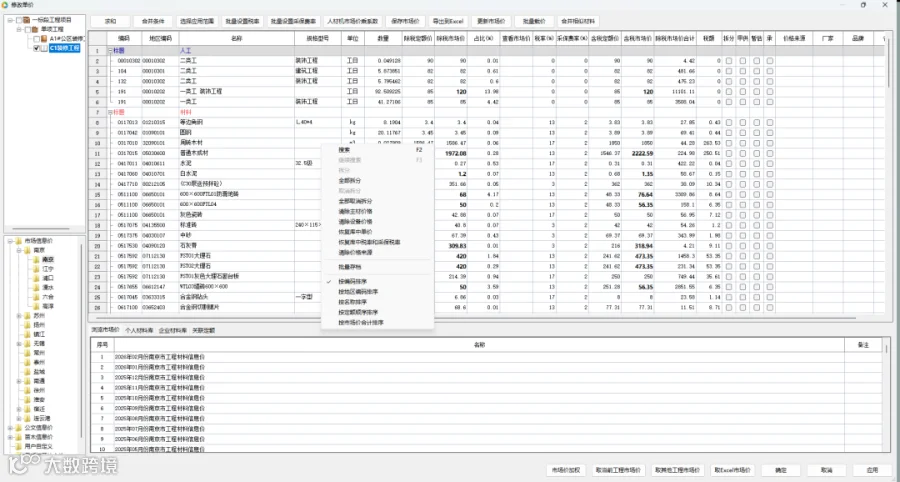Click the 六合 folder icon

pos(36,297)
